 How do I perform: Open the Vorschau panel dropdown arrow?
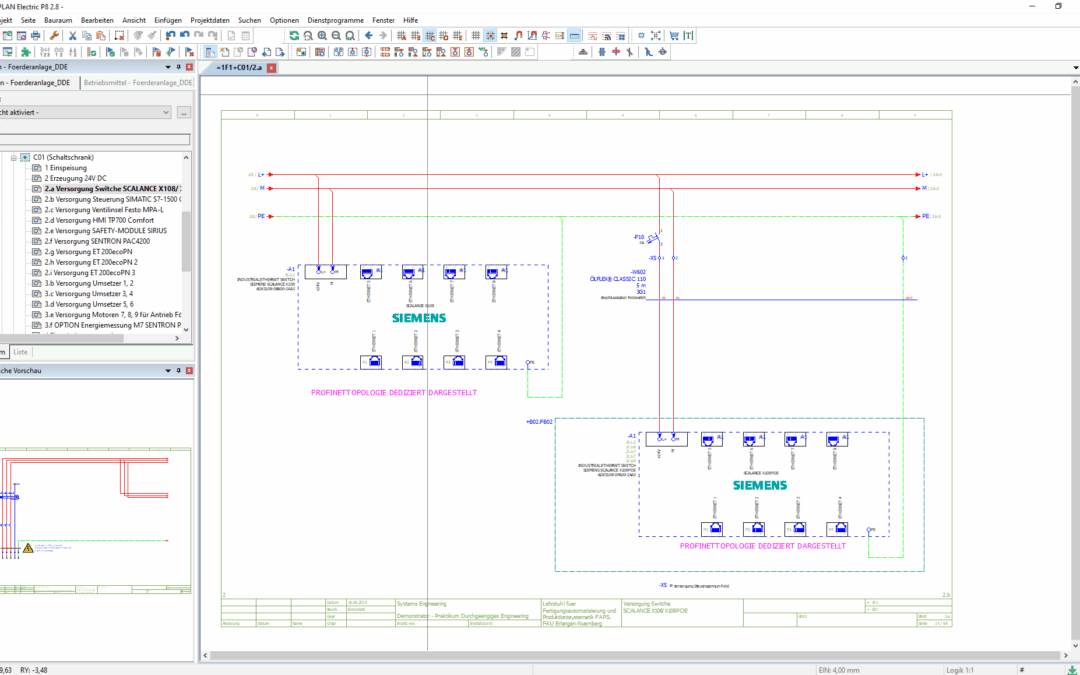[168, 371]
